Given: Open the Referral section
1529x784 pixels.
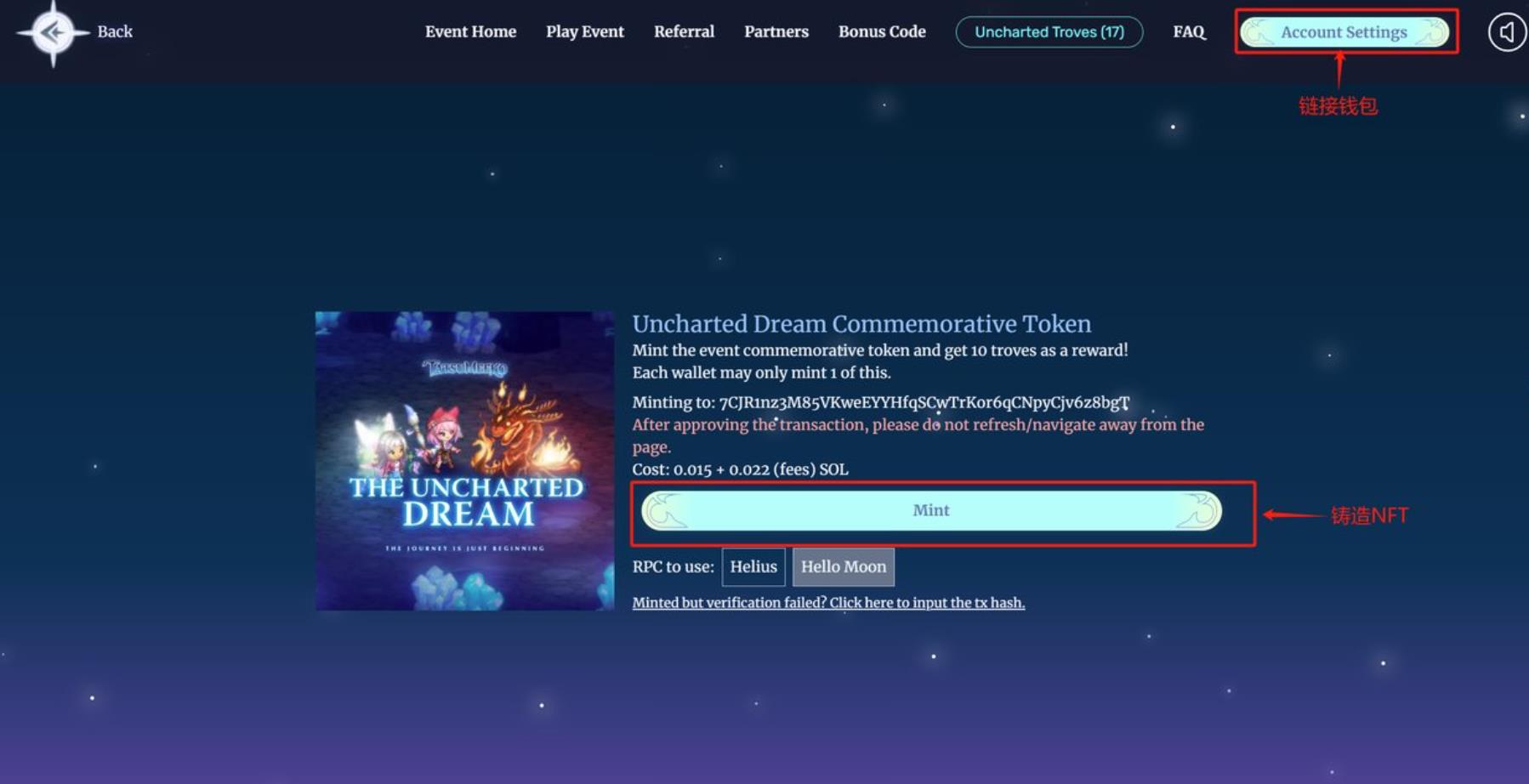Looking at the screenshot, I should click(684, 31).
